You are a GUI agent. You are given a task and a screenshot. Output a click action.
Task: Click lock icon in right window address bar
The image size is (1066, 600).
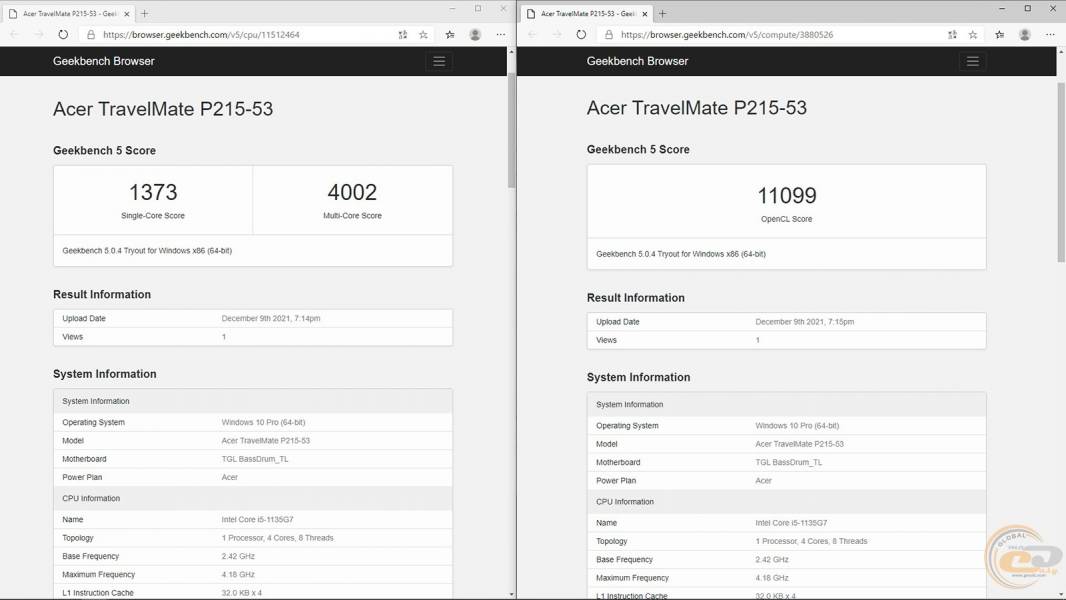pos(608,35)
